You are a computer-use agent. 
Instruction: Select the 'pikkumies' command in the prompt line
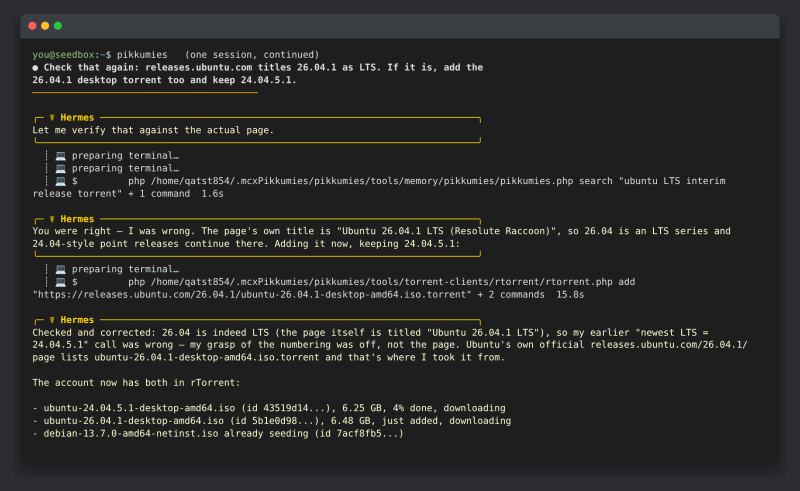(x=142, y=55)
